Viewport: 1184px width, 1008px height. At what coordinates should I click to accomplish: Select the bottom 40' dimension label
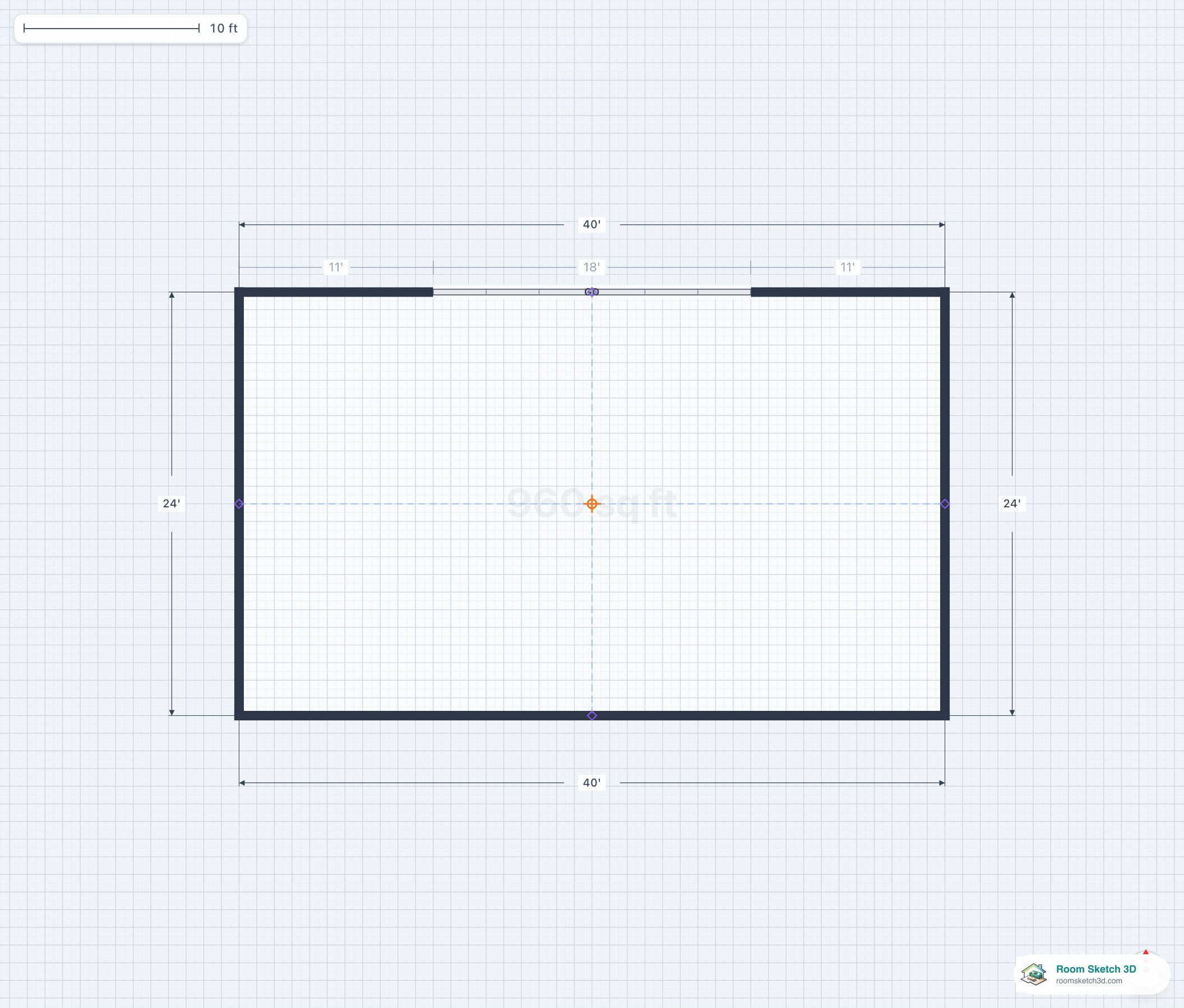[x=591, y=782]
